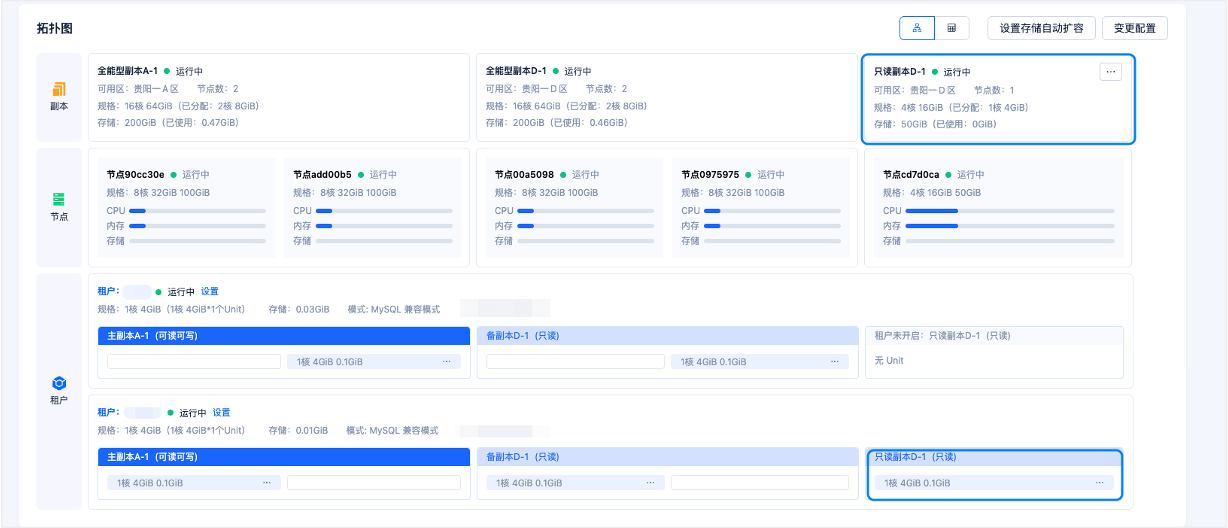The height and width of the screenshot is (528, 1228).
Task: Click 存储: 200GiB (已使用: 0.46GiB) text
Action: tap(557, 123)
